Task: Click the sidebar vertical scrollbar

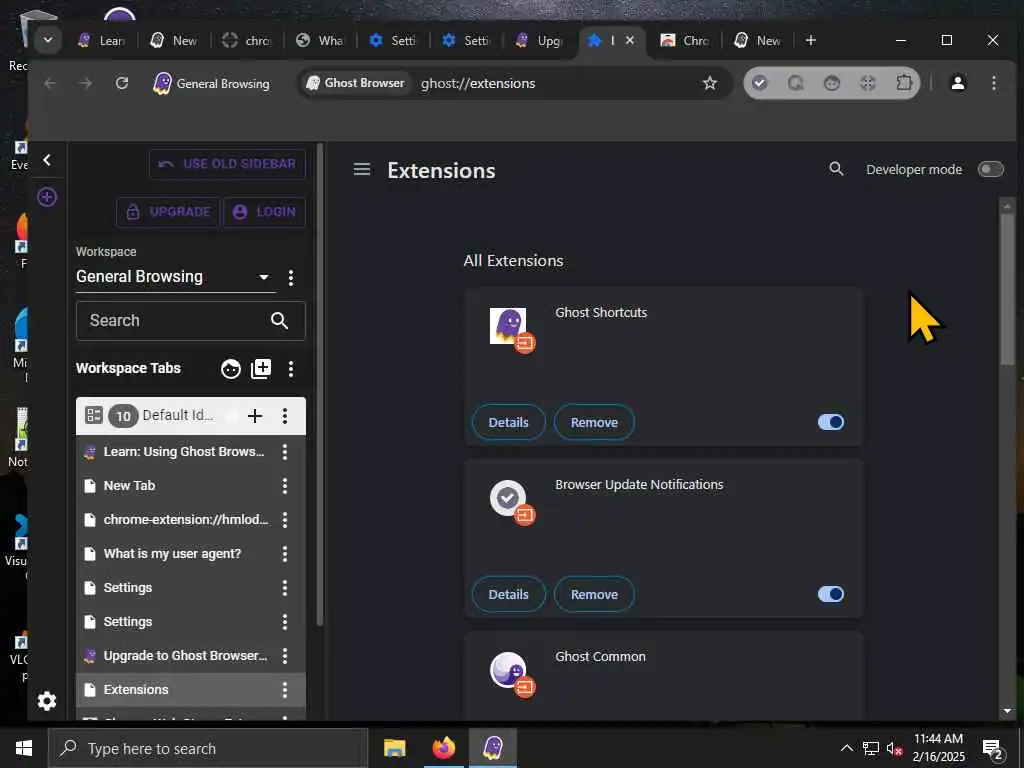Action: tap(319, 385)
